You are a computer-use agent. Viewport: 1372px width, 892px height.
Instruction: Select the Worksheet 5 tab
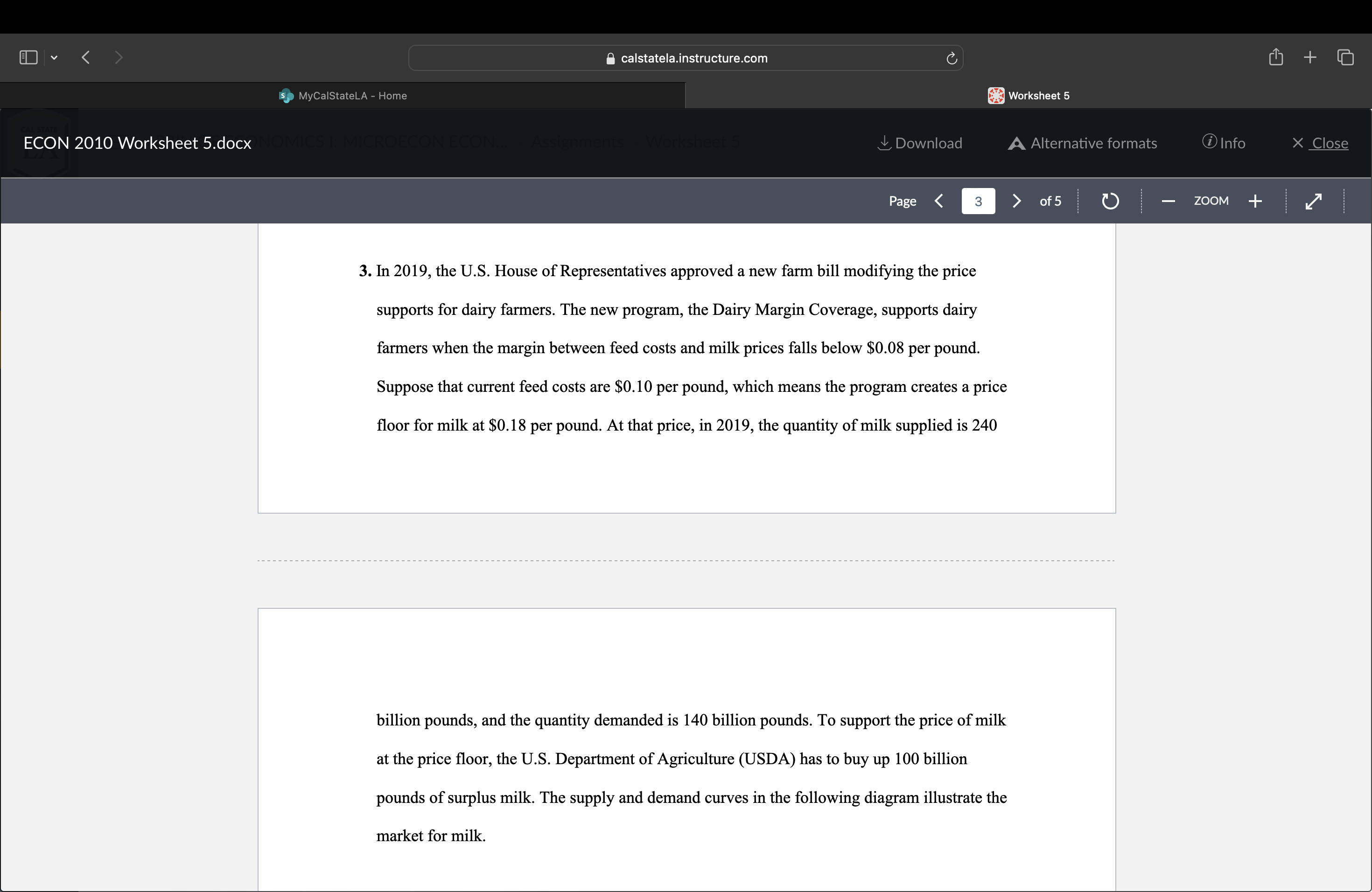(1036, 96)
